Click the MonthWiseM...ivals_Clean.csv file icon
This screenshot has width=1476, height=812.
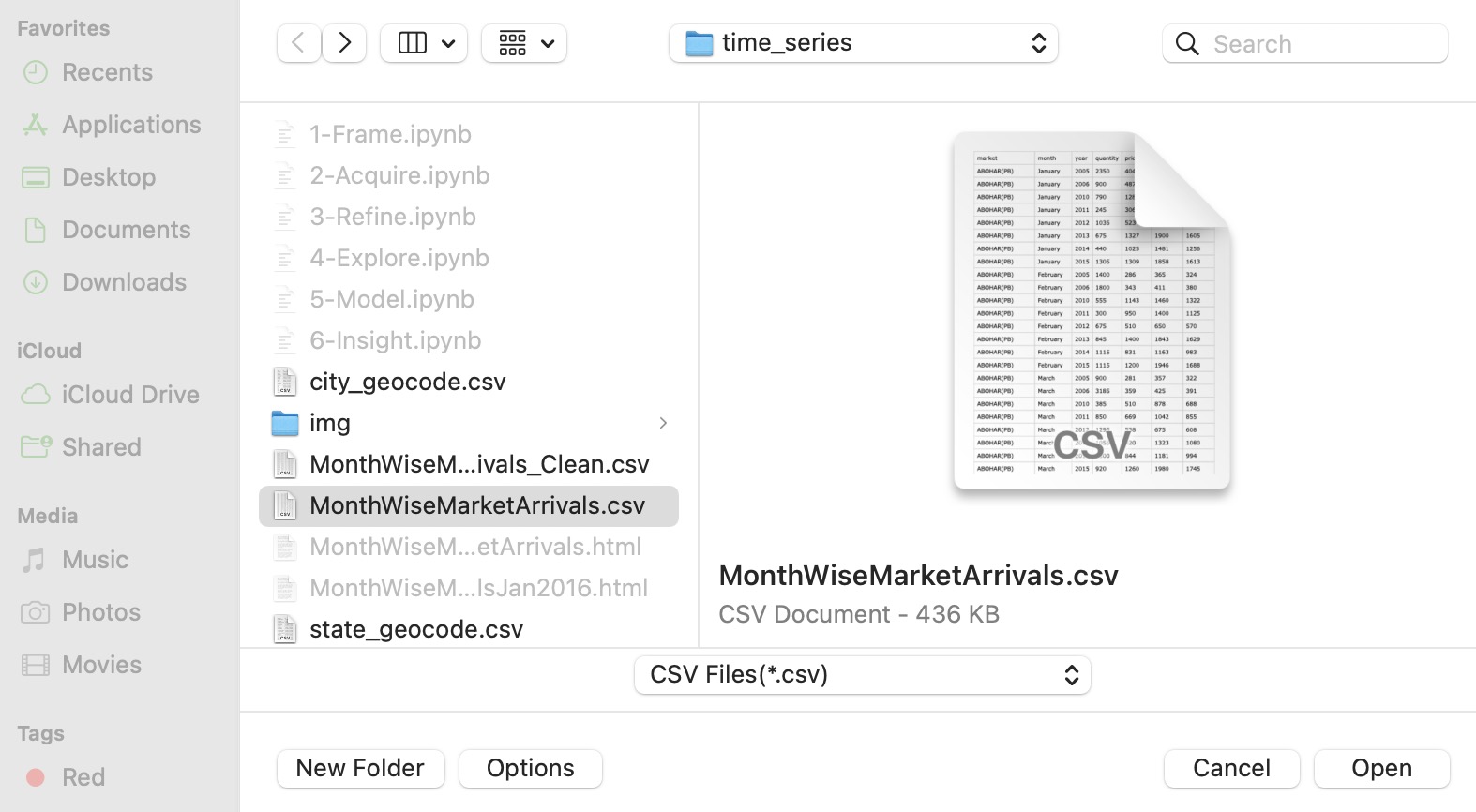click(x=285, y=464)
